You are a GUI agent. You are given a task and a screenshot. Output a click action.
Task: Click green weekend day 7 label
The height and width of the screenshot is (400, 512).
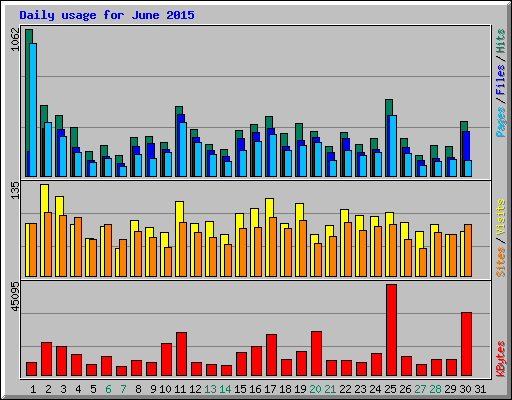pyautogui.click(x=123, y=389)
